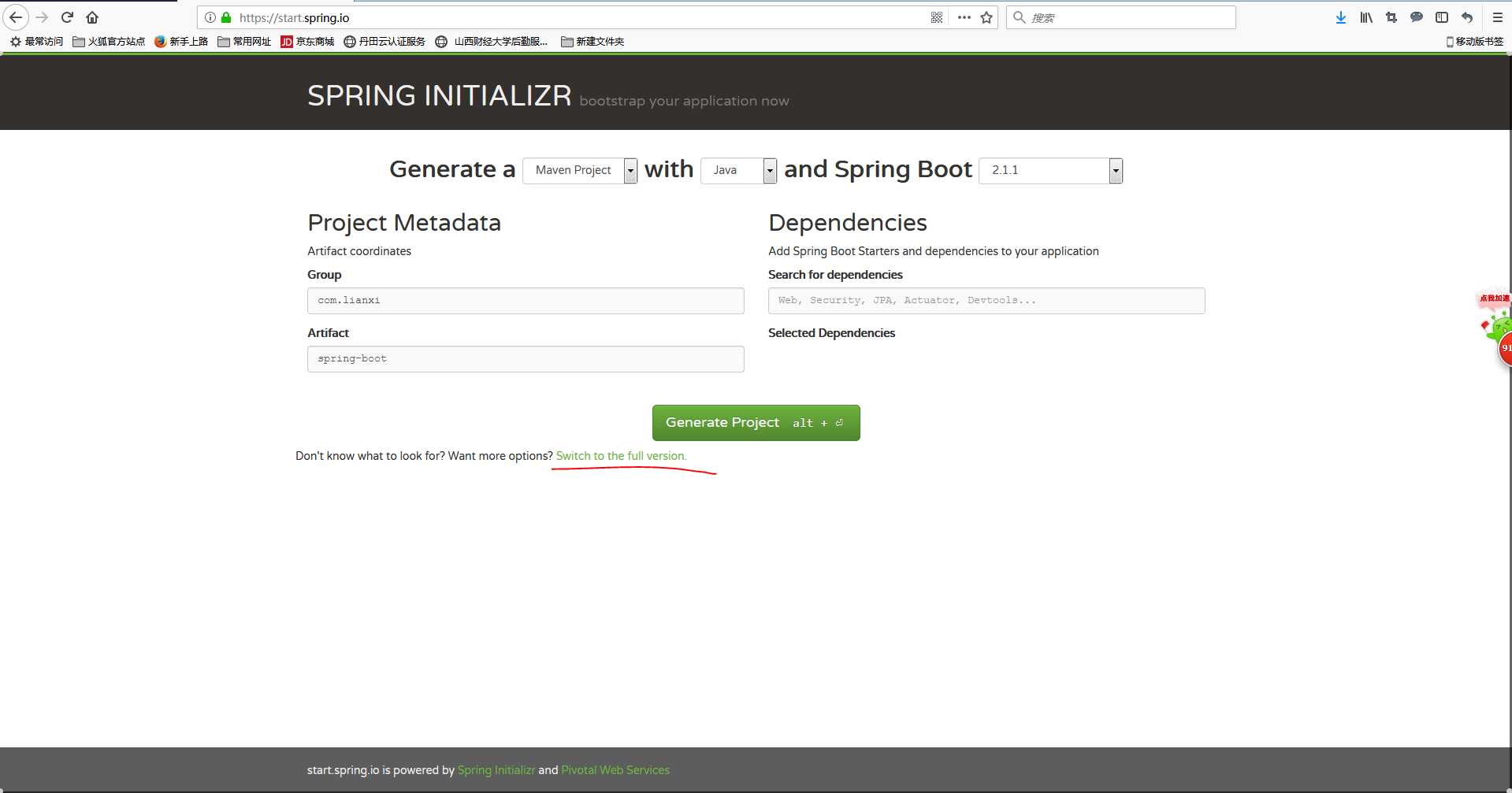Open 火狐官方站点 bookmark folder

109,42
